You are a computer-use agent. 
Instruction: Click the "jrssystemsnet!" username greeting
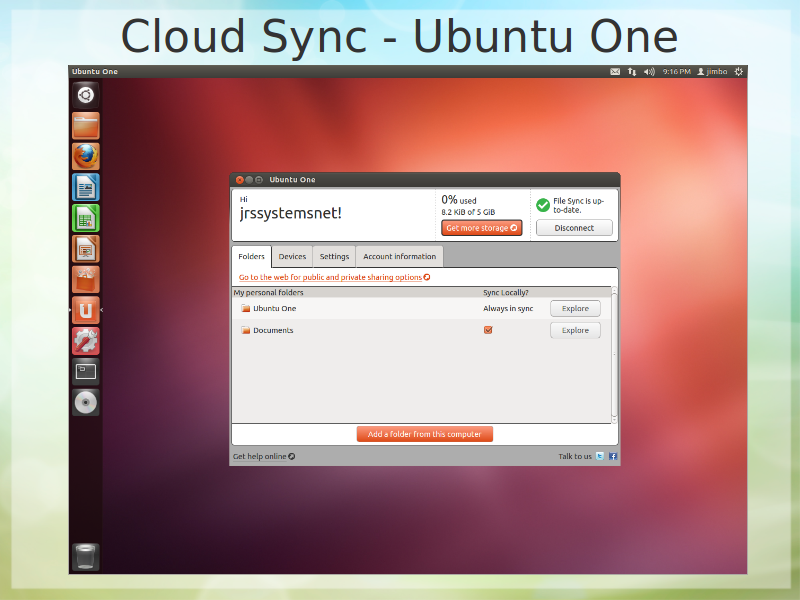(291, 213)
